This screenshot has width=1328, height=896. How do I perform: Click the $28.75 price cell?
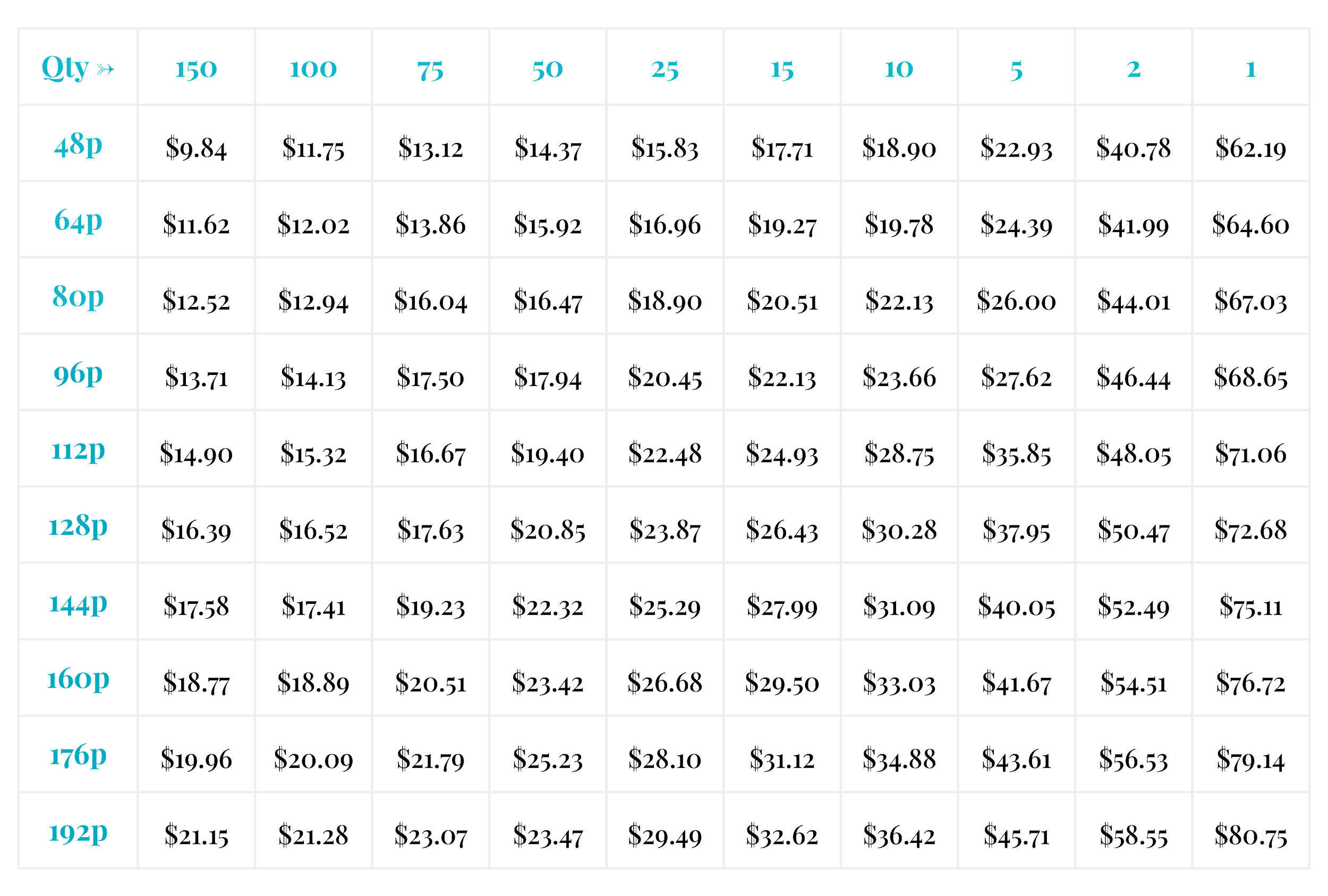coord(899,454)
